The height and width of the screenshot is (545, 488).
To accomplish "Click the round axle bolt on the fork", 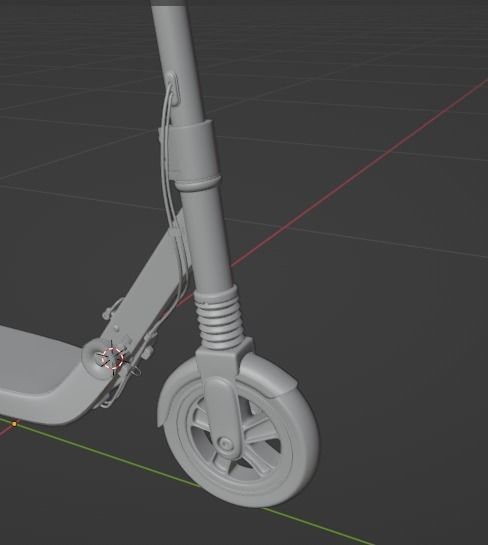I will point(226,444).
